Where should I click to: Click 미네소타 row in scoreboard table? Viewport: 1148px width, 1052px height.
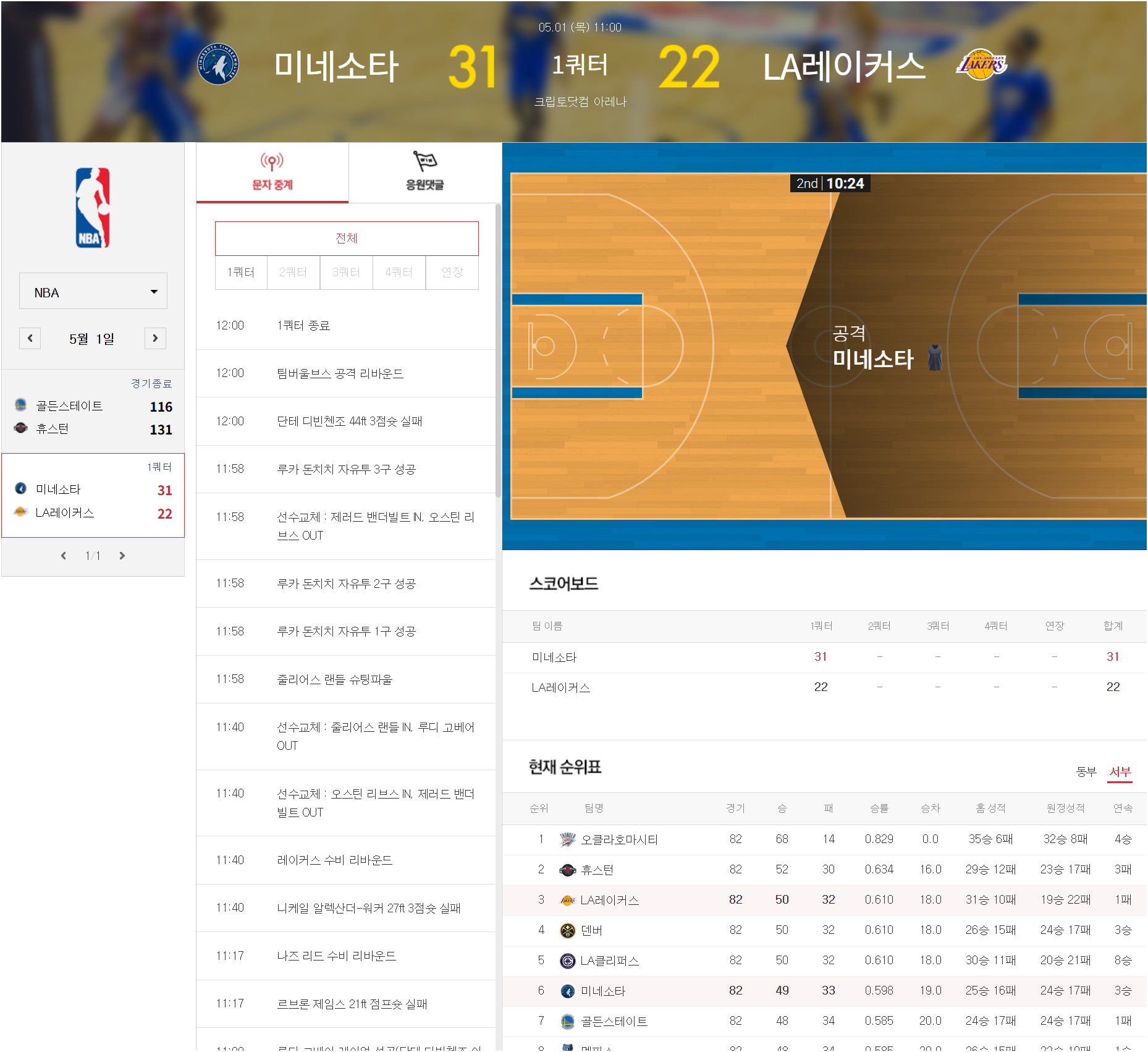point(825,657)
